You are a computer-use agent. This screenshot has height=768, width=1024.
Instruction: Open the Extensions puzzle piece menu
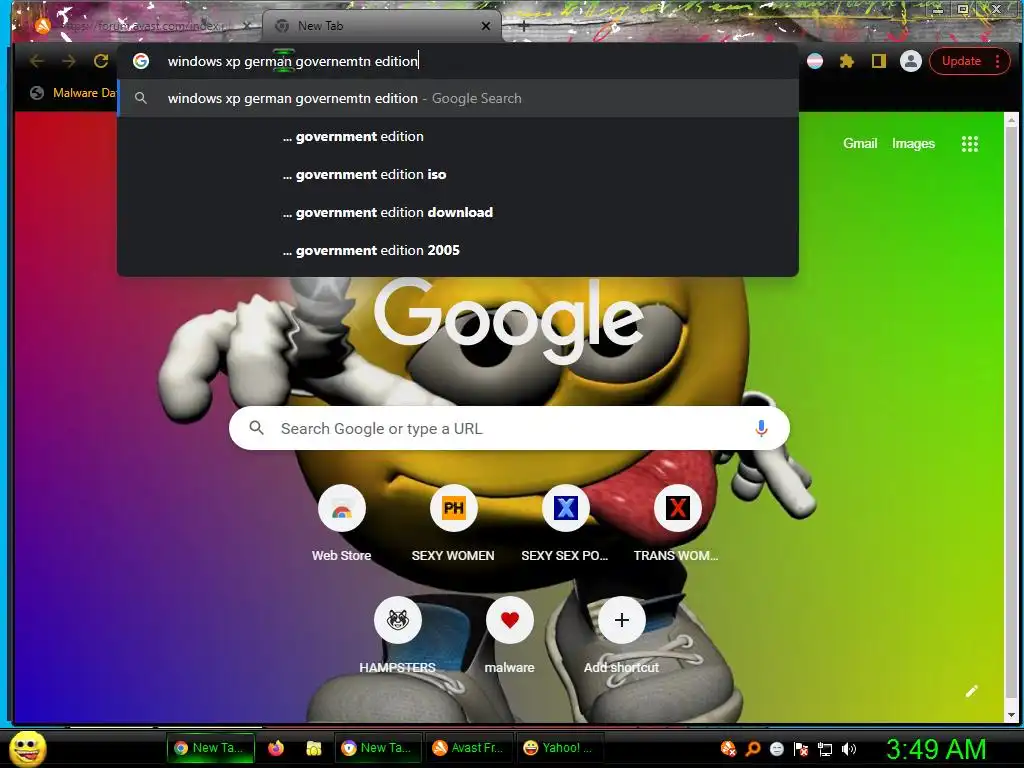(x=847, y=61)
